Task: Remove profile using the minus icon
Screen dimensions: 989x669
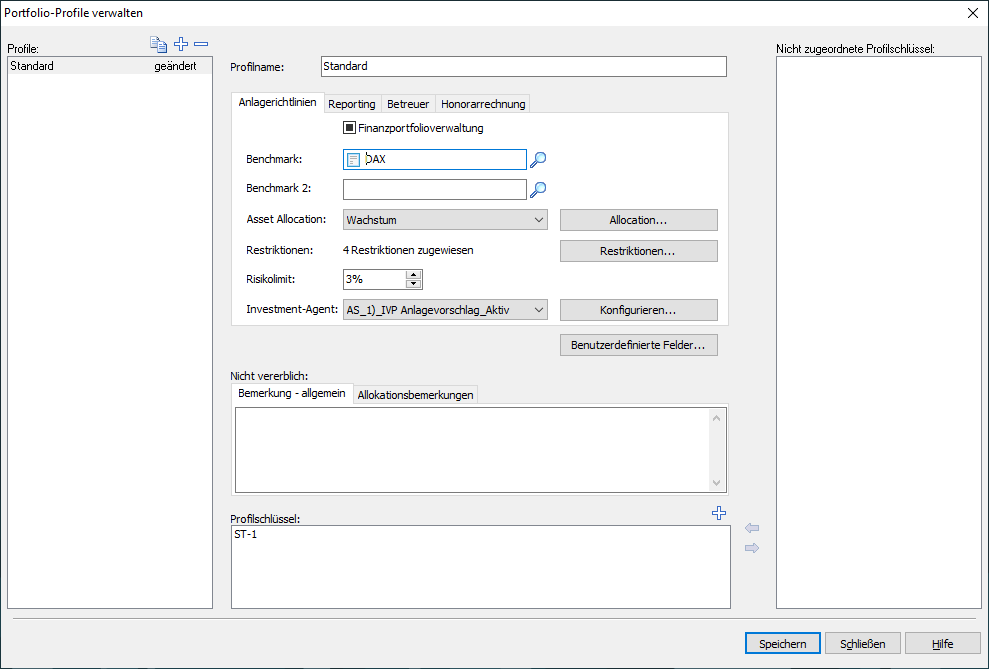Action: [201, 44]
